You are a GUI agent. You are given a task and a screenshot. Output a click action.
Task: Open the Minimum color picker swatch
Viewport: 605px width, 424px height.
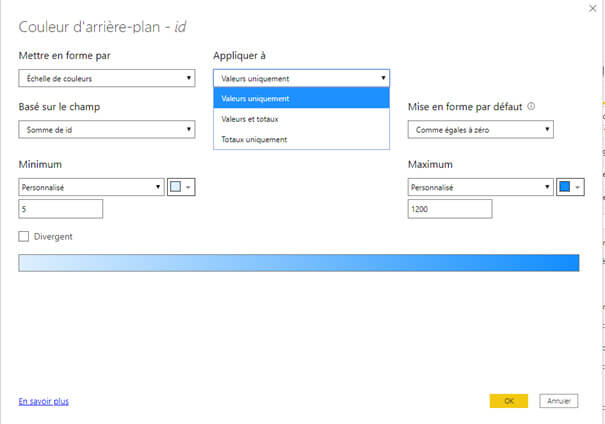[x=181, y=187]
